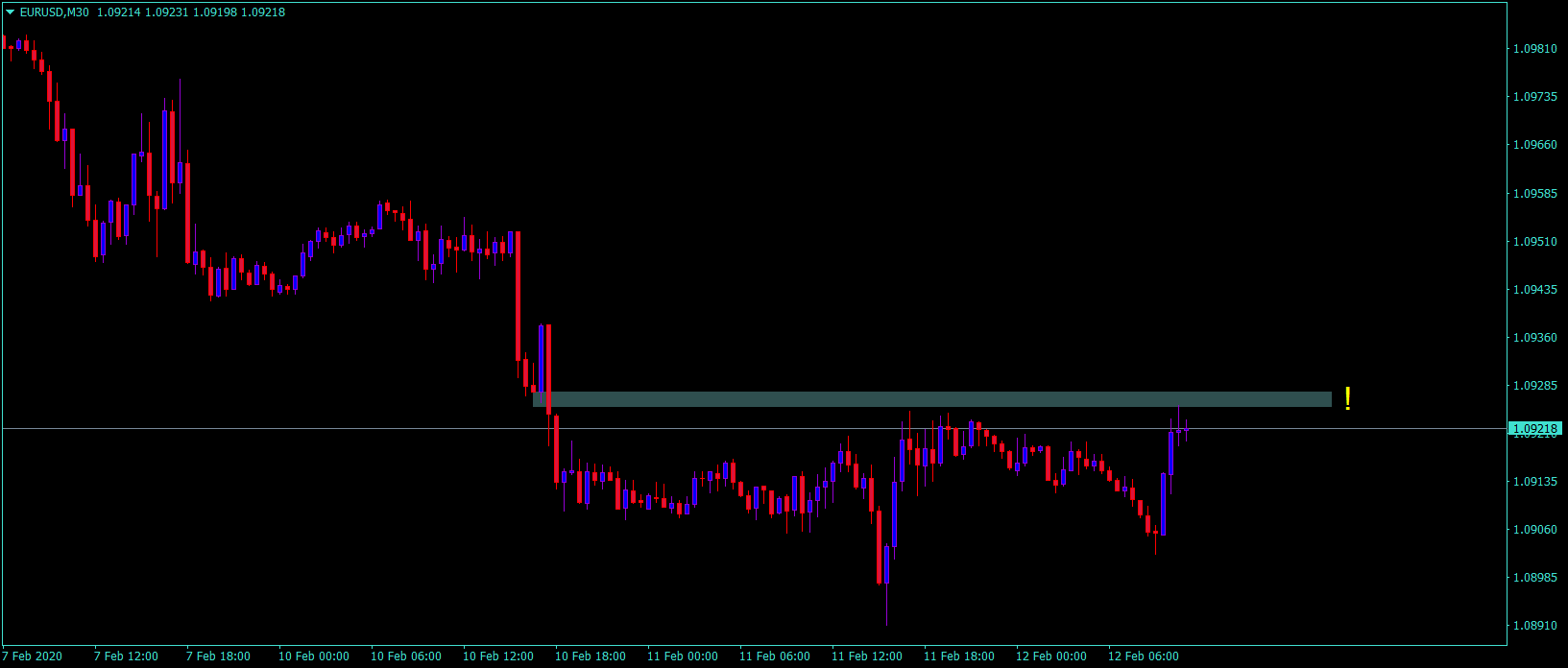Image resolution: width=1568 pixels, height=668 pixels.
Task: Click the 1.09360 price scale label
Action: 1535,338
